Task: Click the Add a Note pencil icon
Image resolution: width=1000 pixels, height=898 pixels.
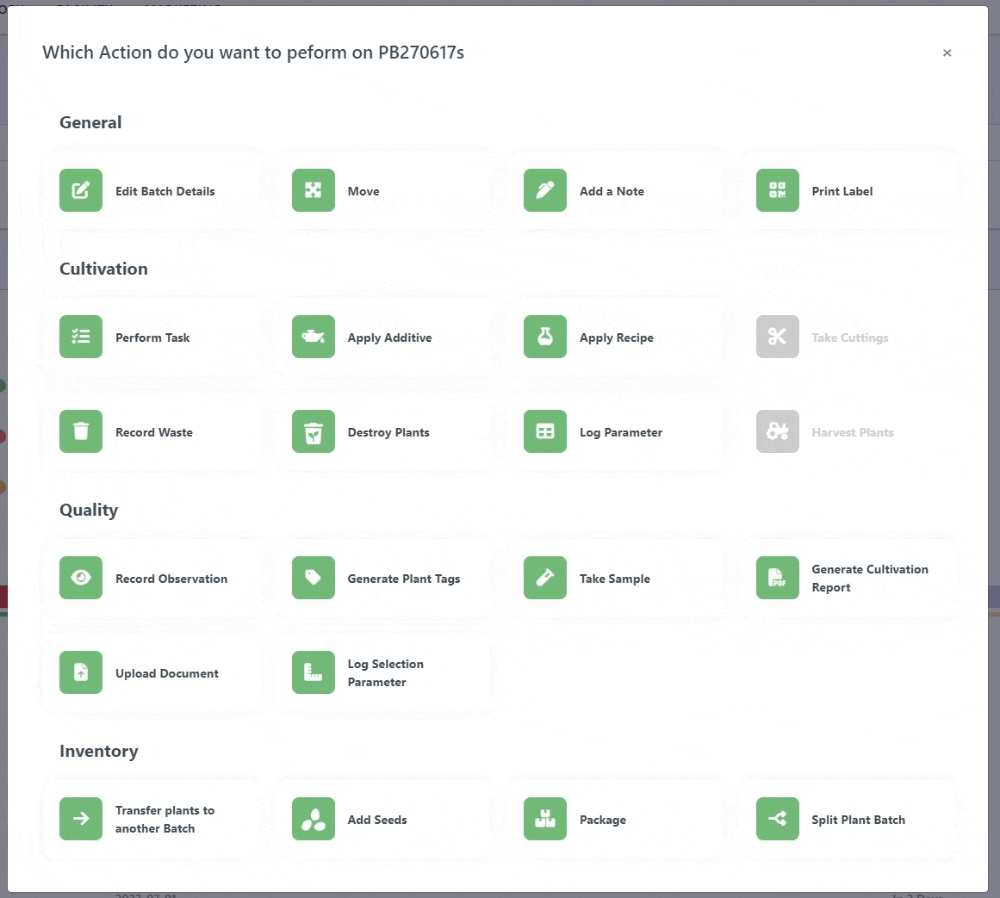Action: pyautogui.click(x=545, y=190)
